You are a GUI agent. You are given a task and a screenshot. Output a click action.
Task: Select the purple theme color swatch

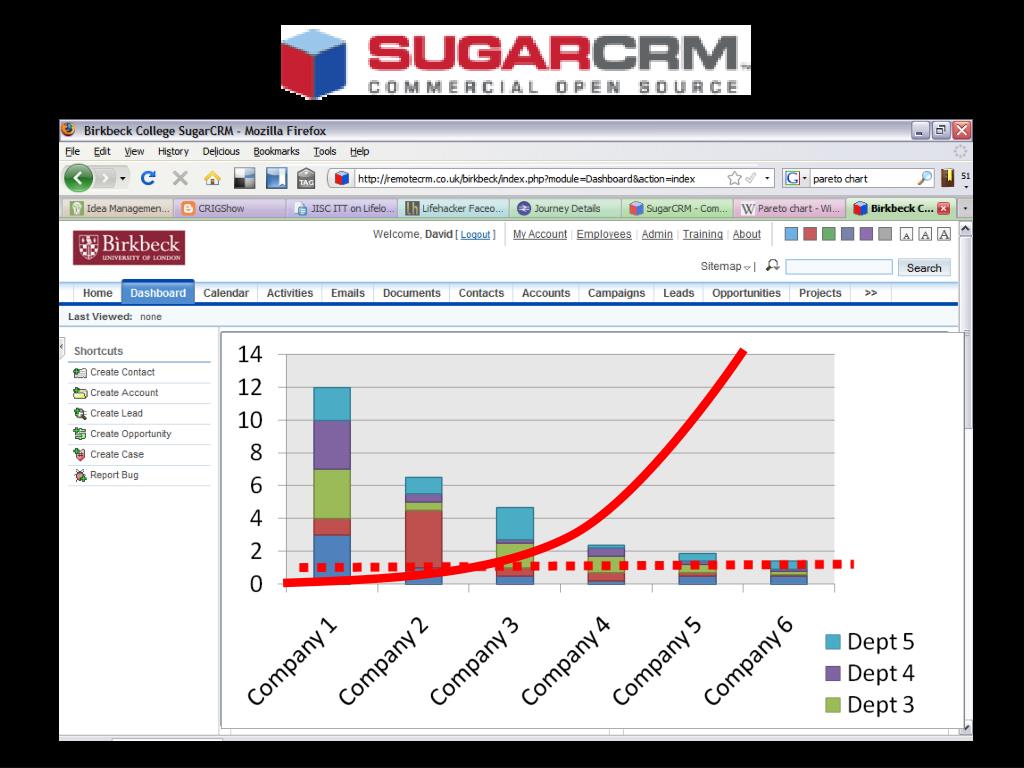point(866,234)
